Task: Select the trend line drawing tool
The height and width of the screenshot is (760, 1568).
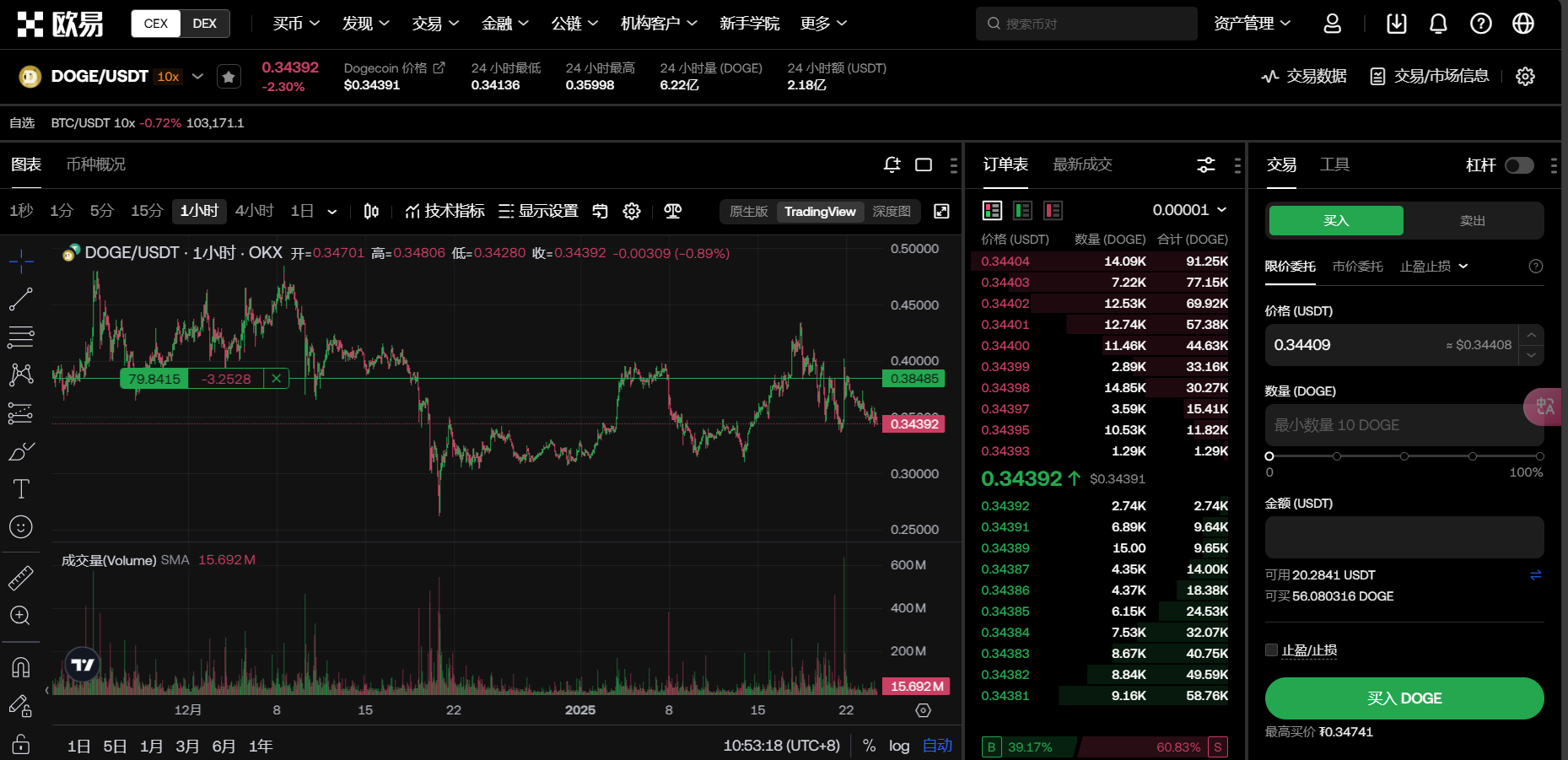Action: tap(21, 299)
